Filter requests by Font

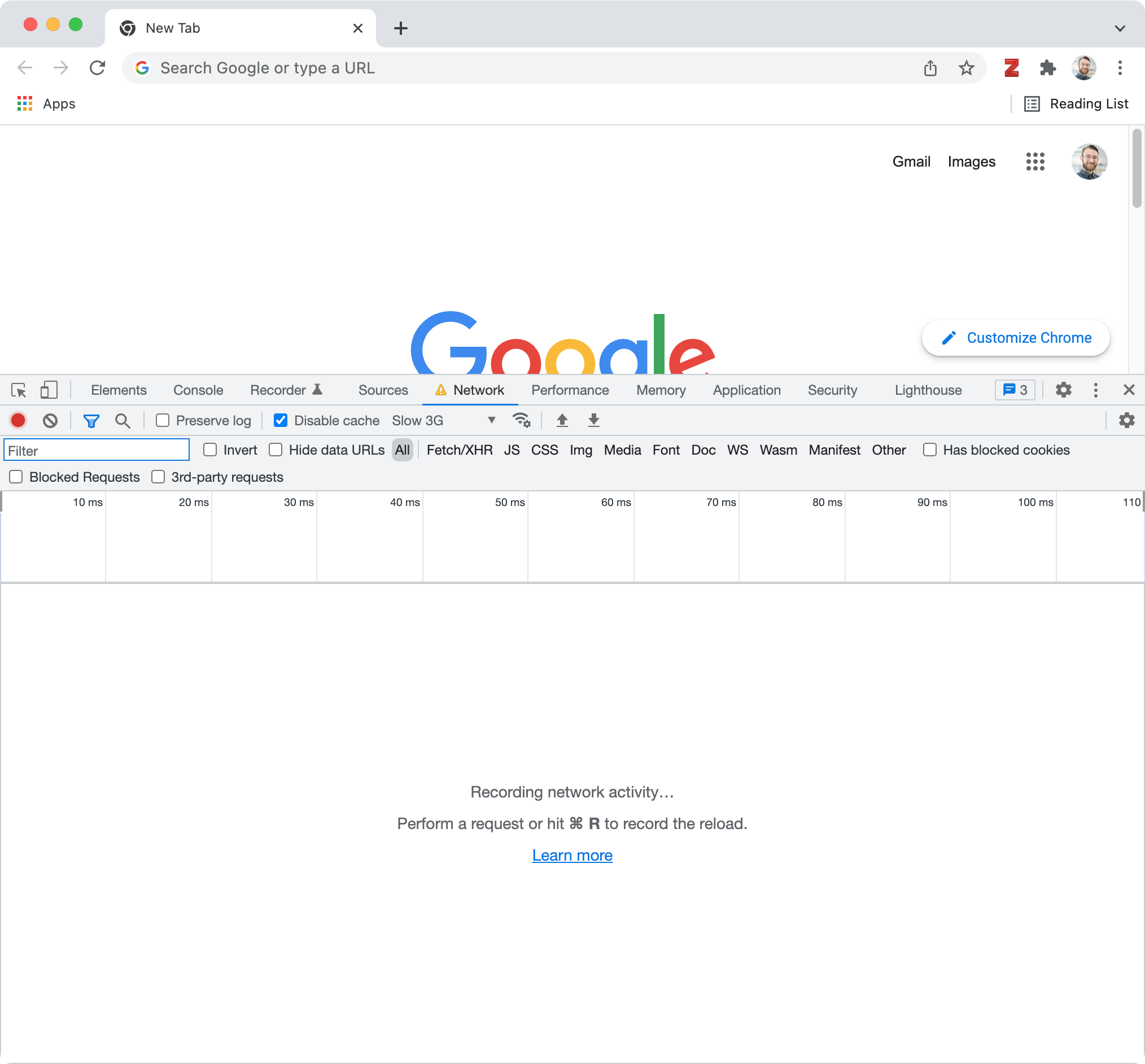[666, 450]
